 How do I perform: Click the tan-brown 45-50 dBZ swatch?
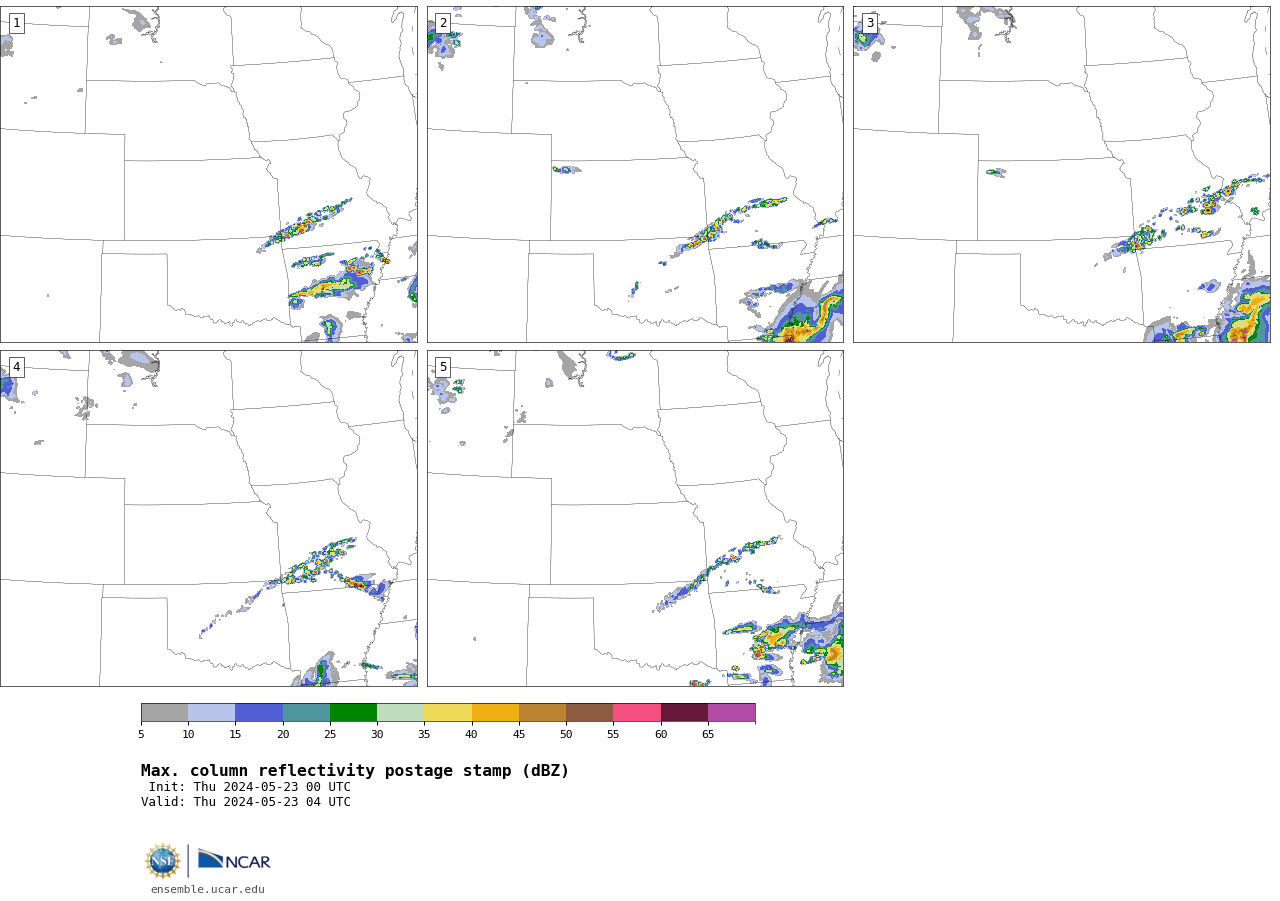pyautogui.click(x=542, y=712)
